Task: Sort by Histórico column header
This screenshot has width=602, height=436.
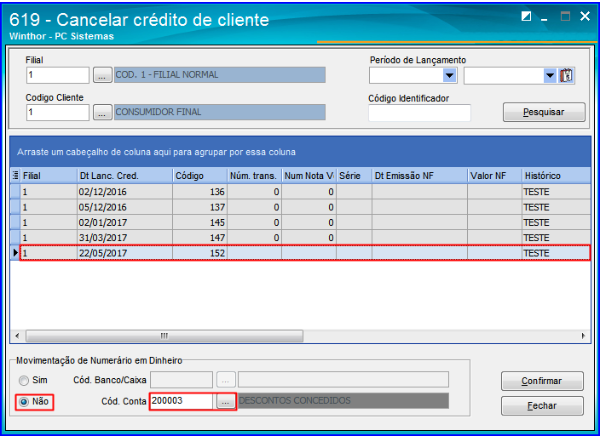Action: tap(556, 176)
